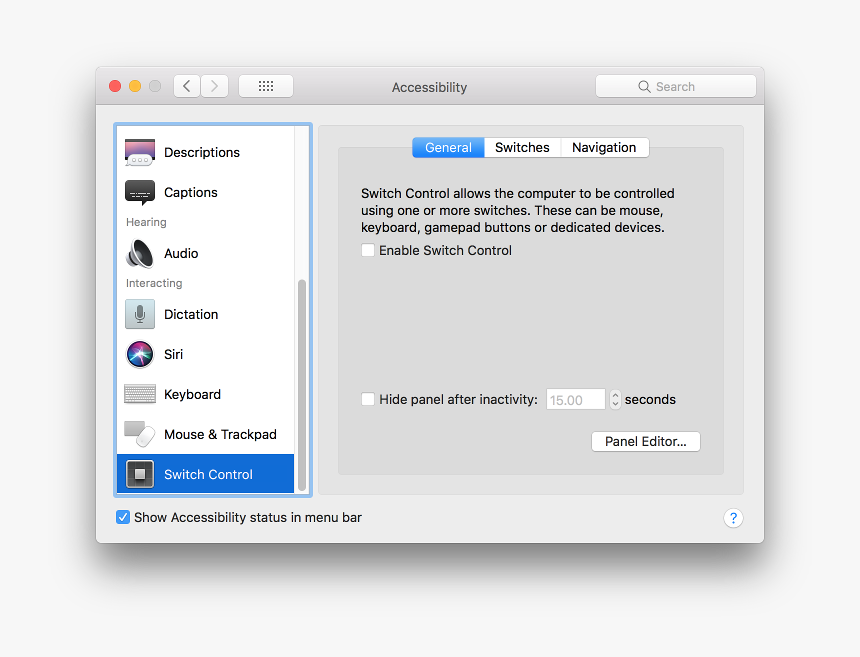Switch to the Switches tab
The height and width of the screenshot is (657, 860).
click(x=522, y=148)
